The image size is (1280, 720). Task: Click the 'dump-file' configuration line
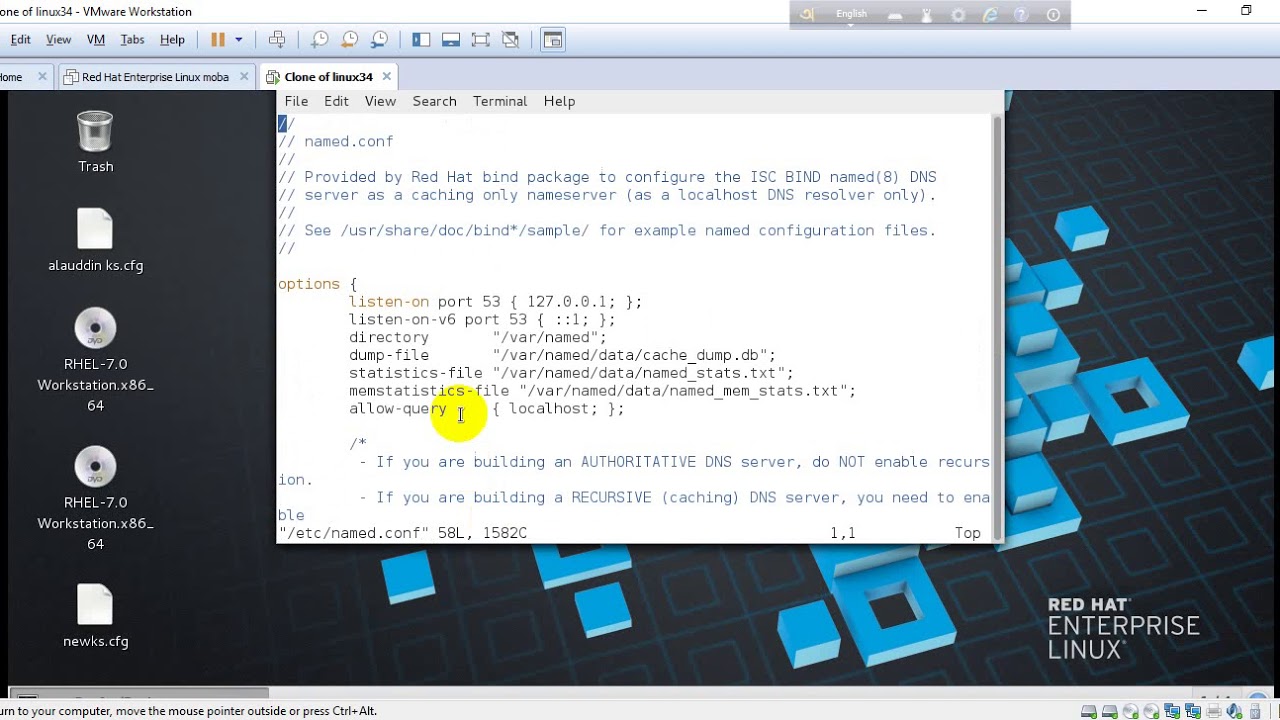click(562, 356)
